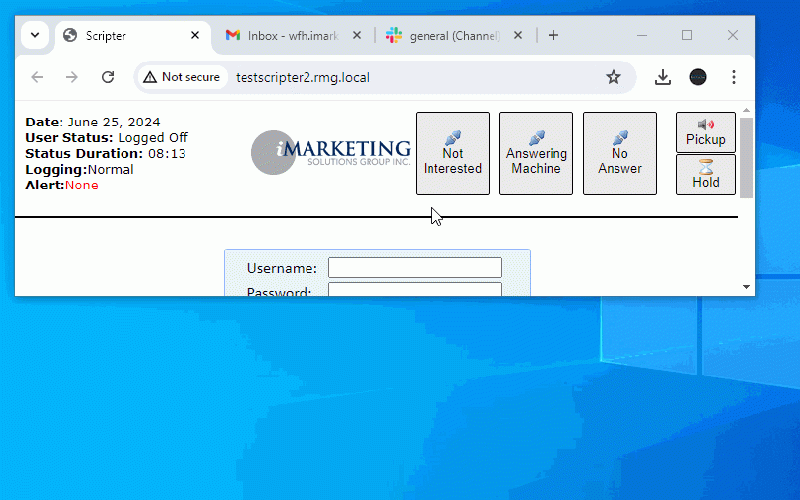Click the vertical scrollbar thumb
800x500 pixels.
coord(746,158)
